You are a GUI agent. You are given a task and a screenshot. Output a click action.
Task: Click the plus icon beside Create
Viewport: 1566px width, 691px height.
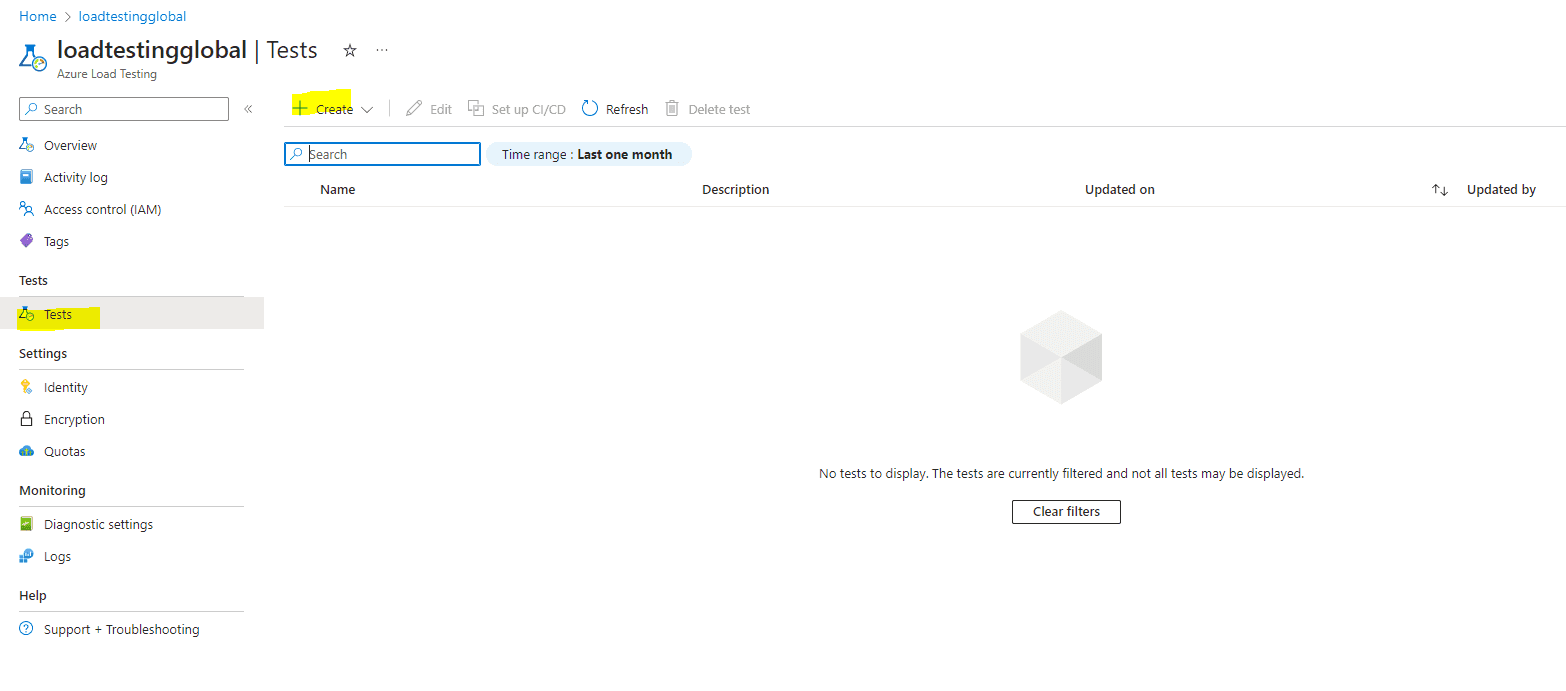[x=300, y=108]
